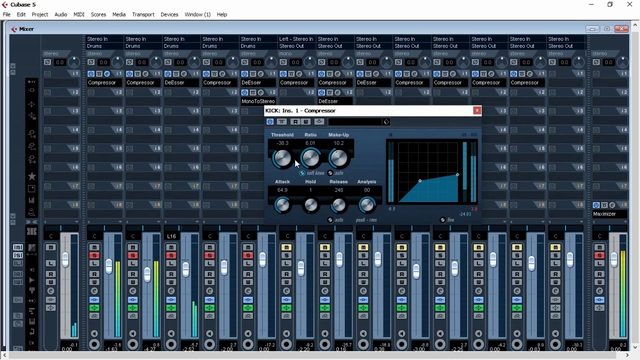Enable Read automation in Compressor window
The image size is (640, 360).
click(x=295, y=122)
